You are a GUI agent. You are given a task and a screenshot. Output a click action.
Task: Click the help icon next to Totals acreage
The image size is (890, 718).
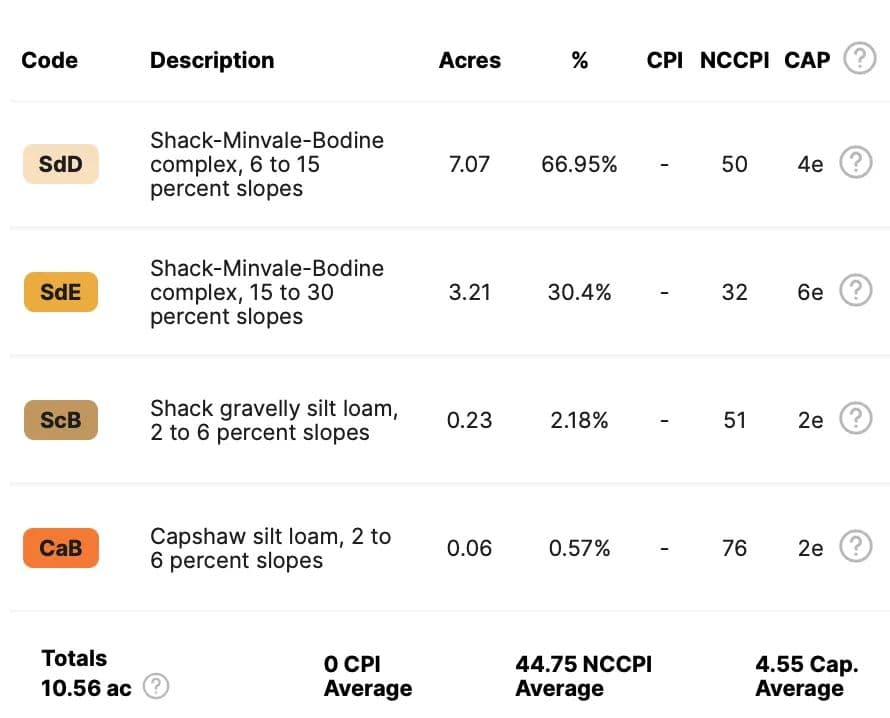(157, 688)
